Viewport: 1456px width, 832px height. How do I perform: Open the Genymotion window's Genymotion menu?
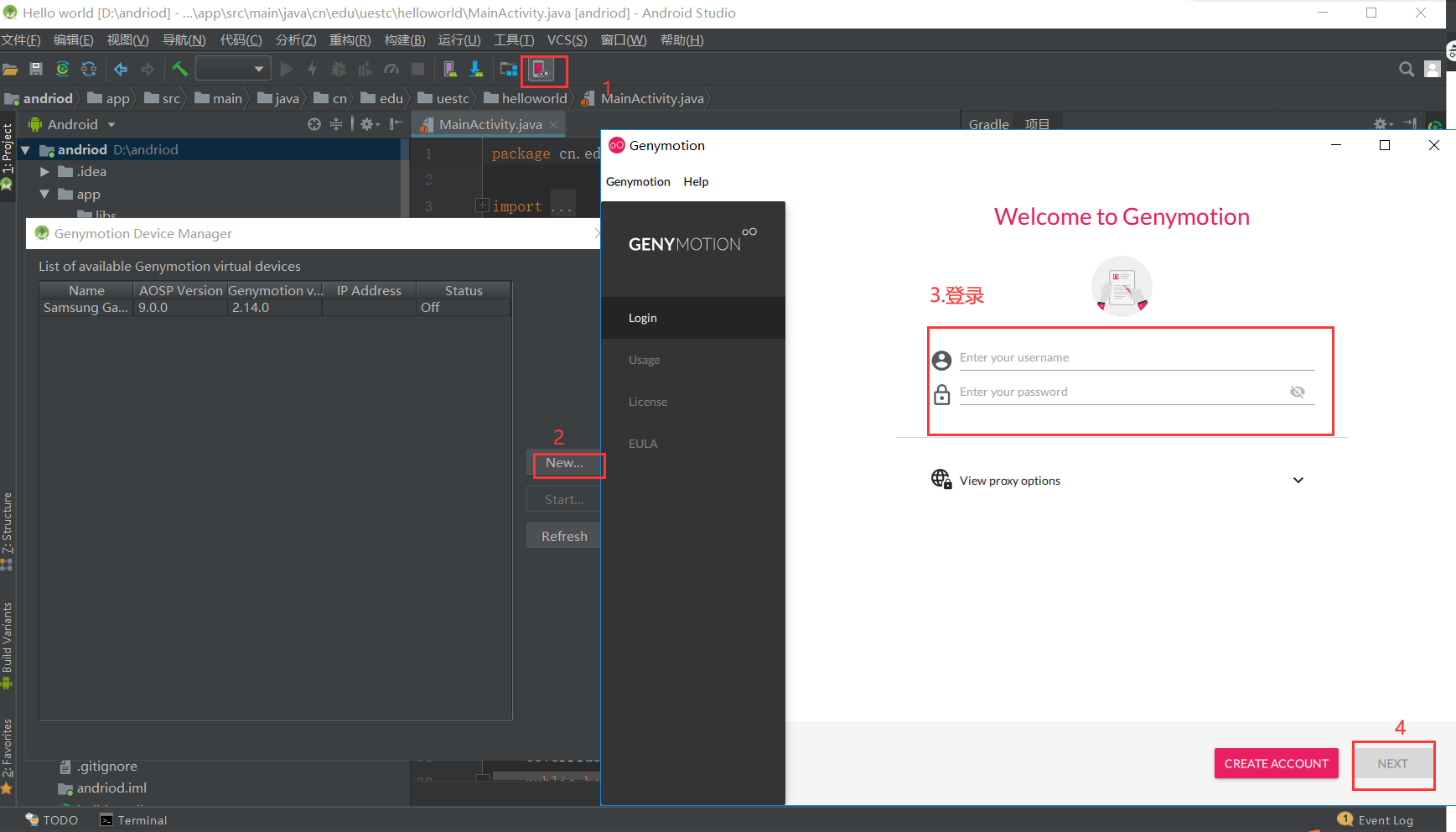638,182
